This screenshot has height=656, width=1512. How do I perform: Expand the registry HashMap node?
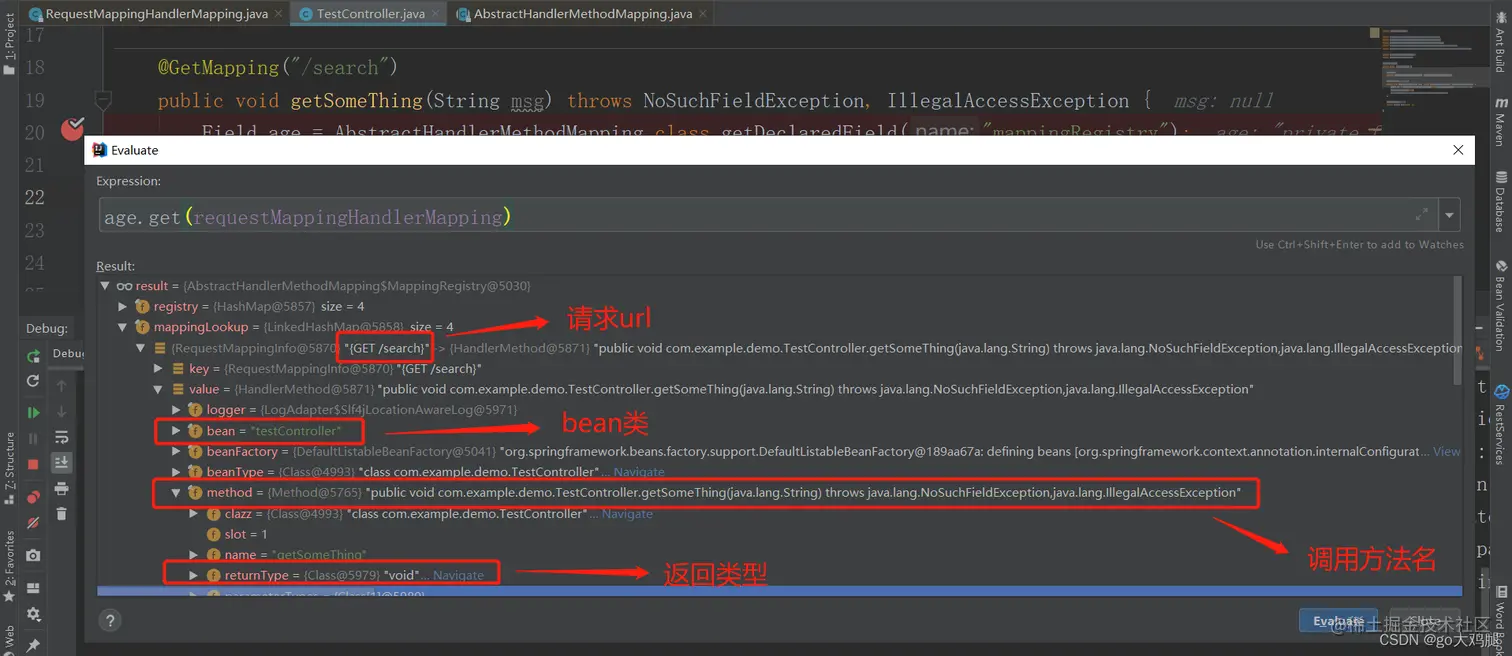pos(123,306)
